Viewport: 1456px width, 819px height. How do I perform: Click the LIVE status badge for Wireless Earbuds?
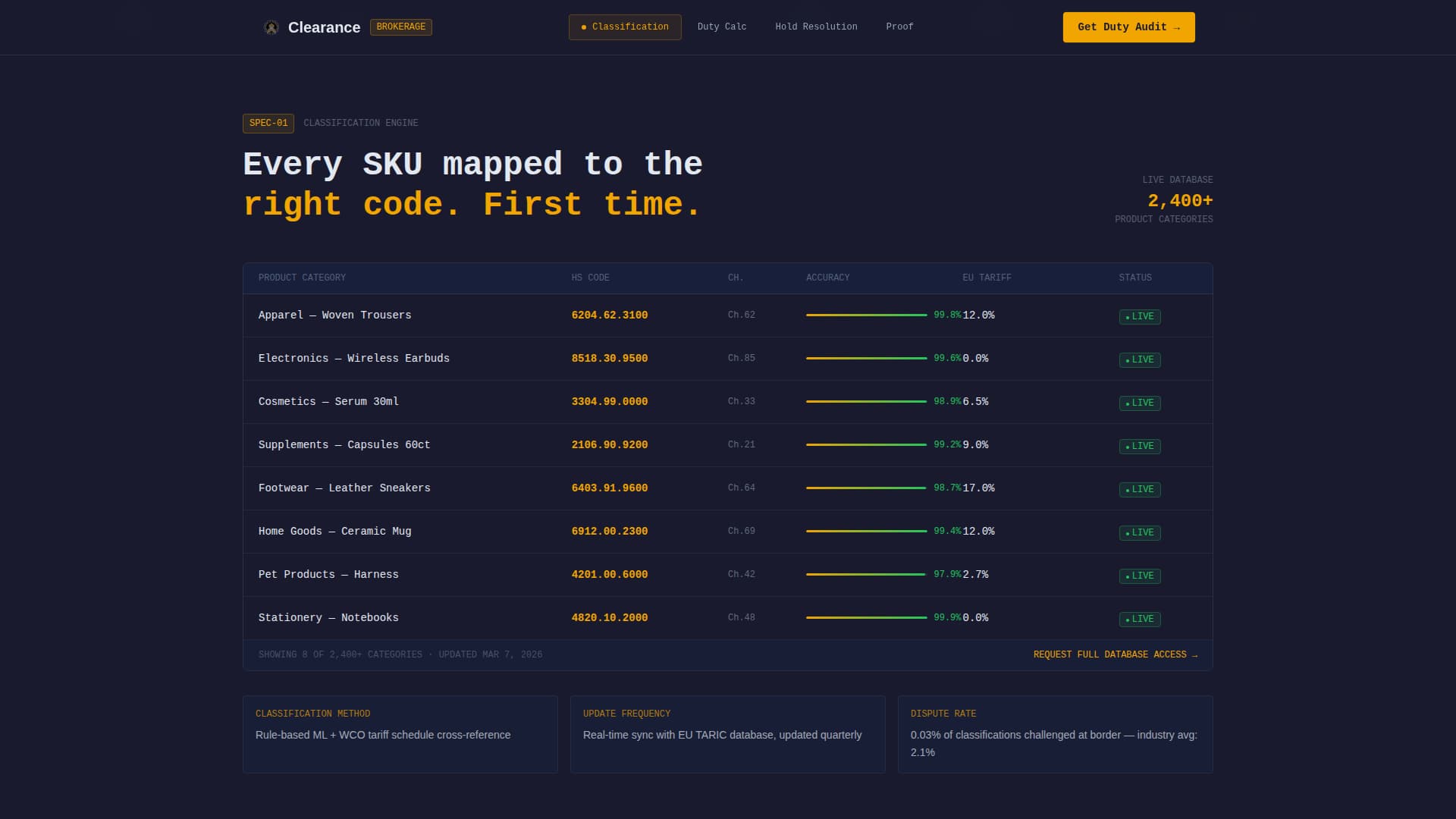(x=1139, y=360)
